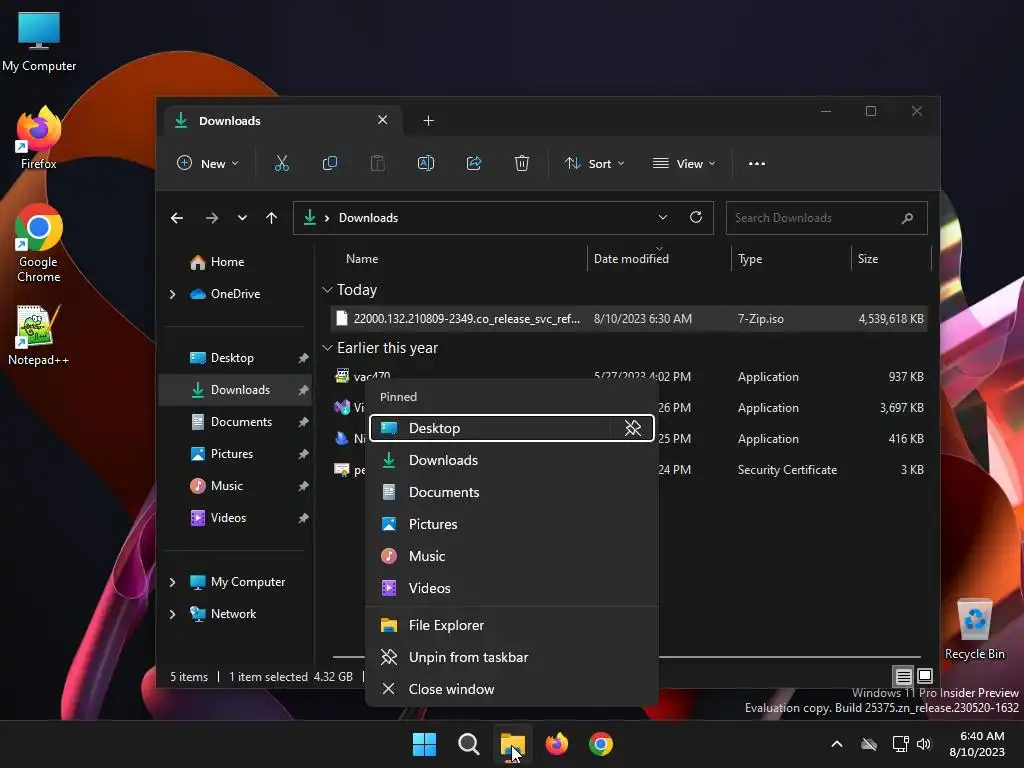Select the My Computer desktop icon
The width and height of the screenshot is (1024, 768).
point(39,42)
